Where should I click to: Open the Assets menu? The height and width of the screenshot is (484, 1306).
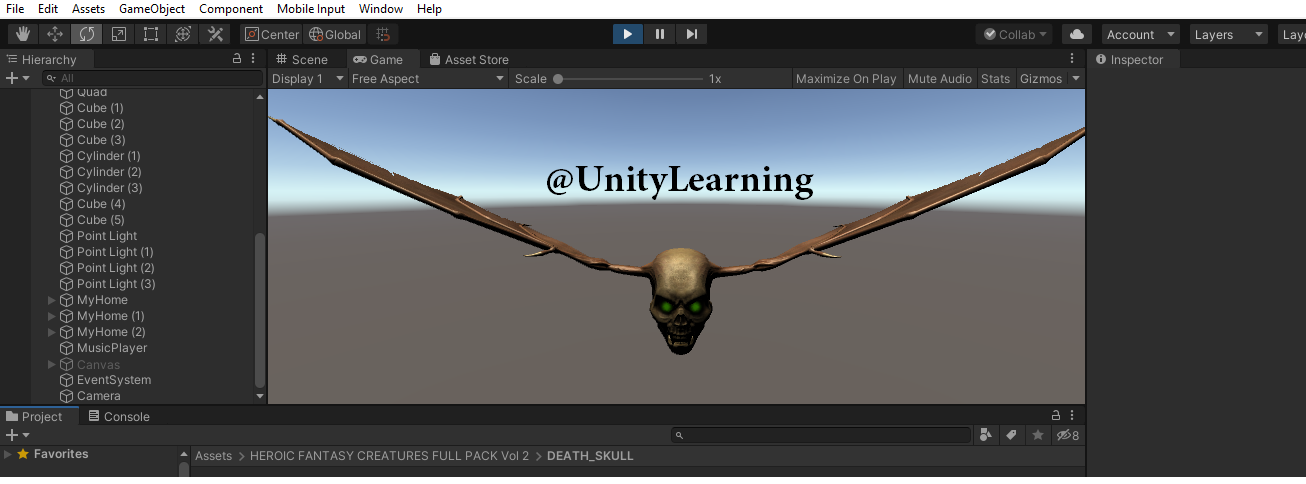click(88, 9)
